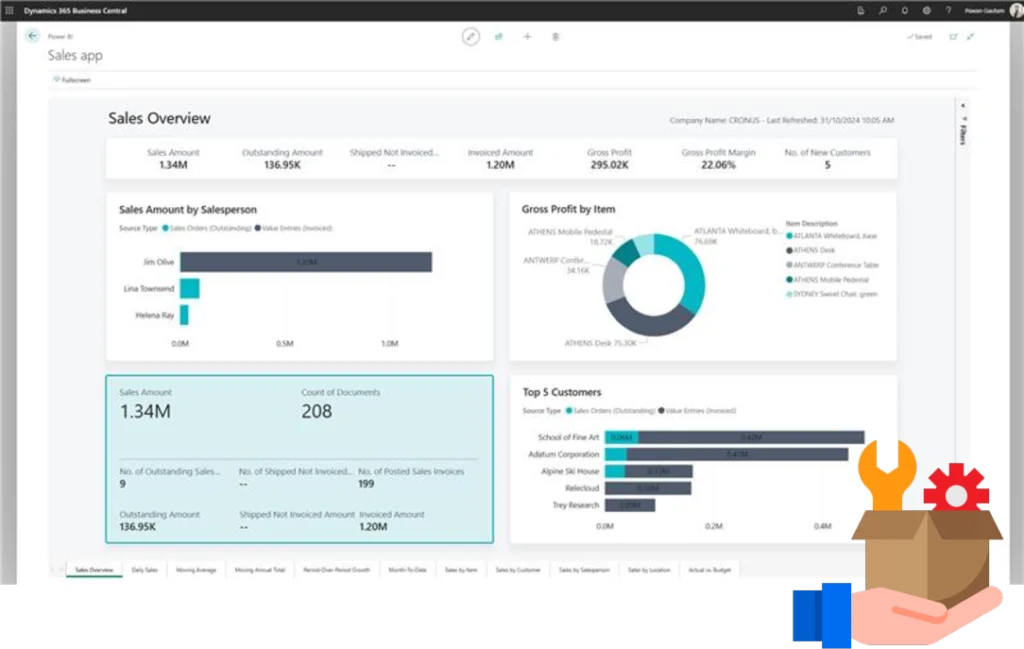Click the Invoiced Amount 1.20M KPI

(x=500, y=159)
